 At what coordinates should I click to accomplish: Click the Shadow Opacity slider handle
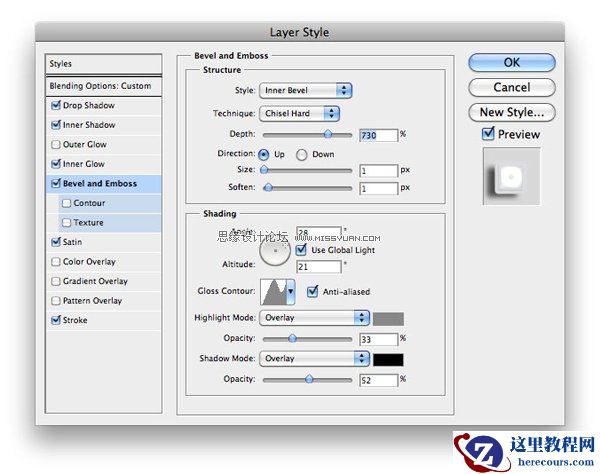pos(309,379)
